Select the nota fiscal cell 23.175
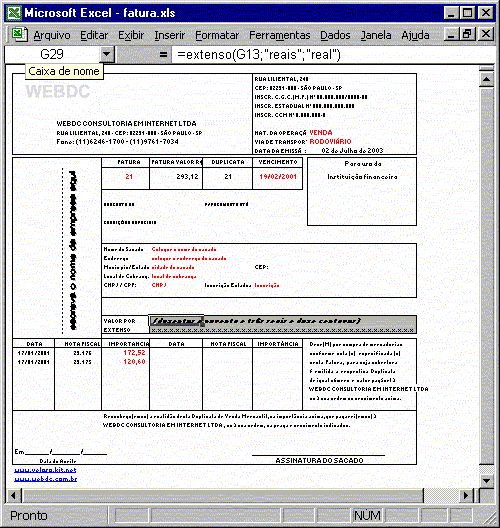The height and width of the screenshot is (528, 500). pyautogui.click(x=82, y=362)
